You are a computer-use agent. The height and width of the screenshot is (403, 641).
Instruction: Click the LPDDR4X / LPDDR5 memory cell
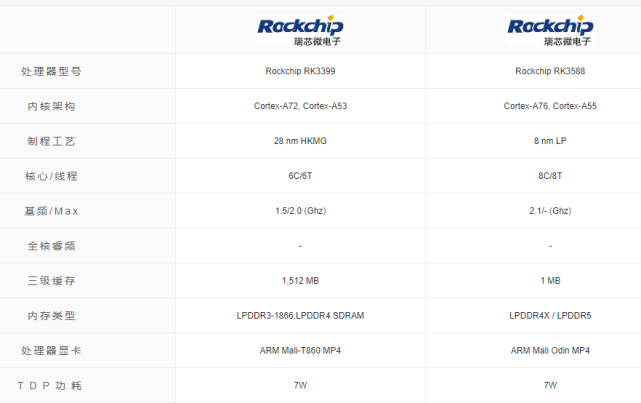click(550, 316)
